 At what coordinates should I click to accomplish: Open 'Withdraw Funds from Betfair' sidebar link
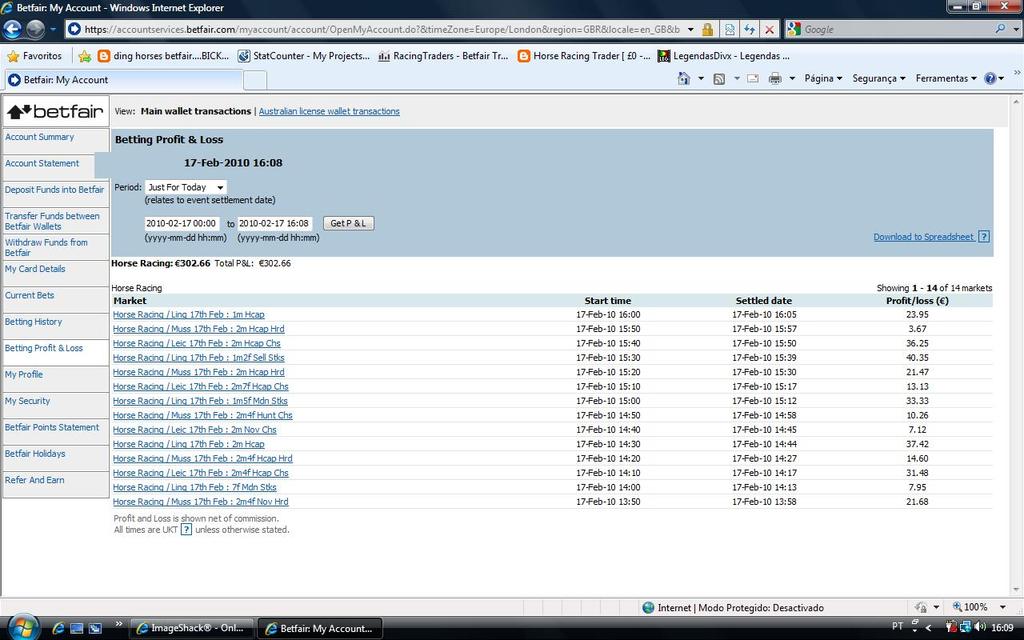tap(46, 248)
